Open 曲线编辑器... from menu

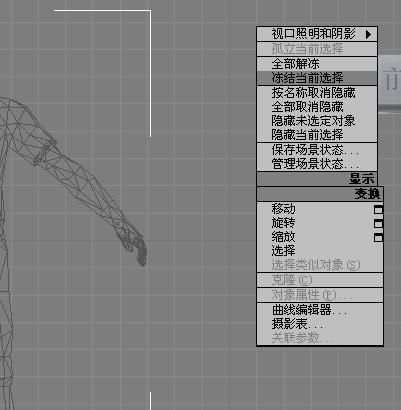pos(320,310)
